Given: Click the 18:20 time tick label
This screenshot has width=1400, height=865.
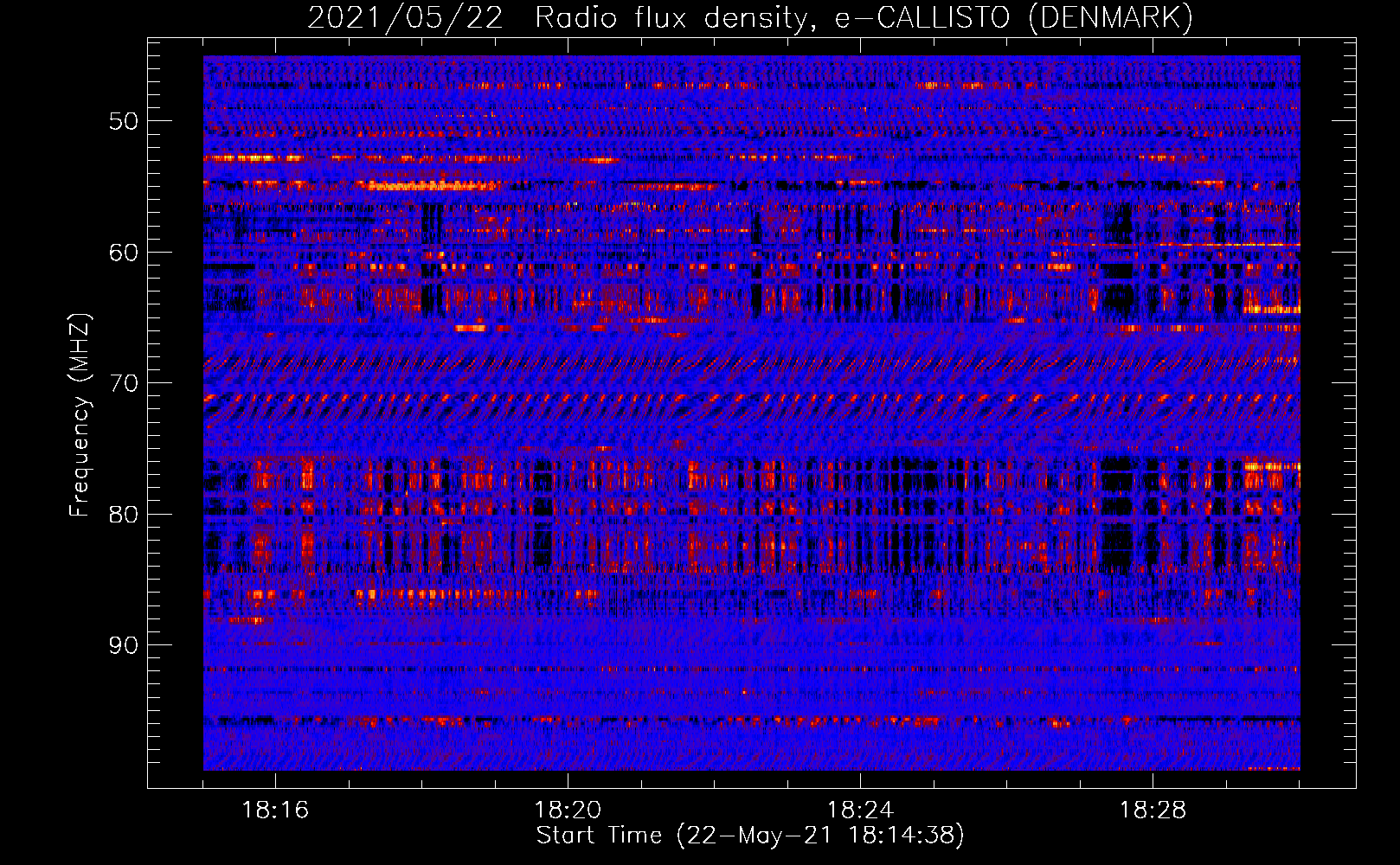Looking at the screenshot, I should click(568, 811).
